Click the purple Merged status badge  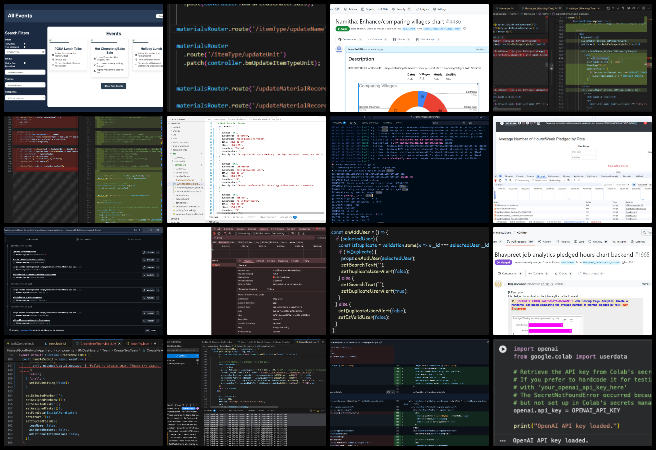click(x=503, y=262)
